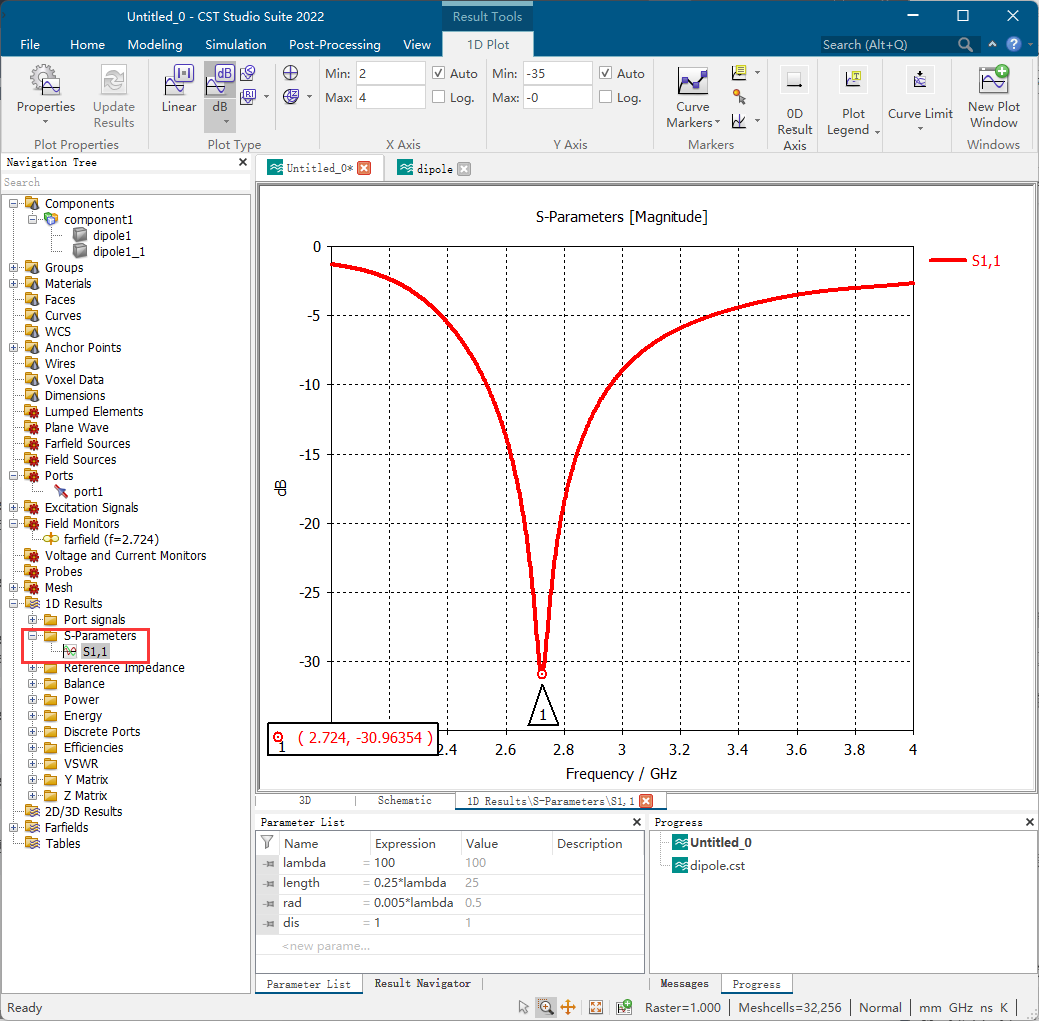Open the help question mark icon
Image resolution: width=1039 pixels, height=1021 pixels.
(x=1013, y=44)
